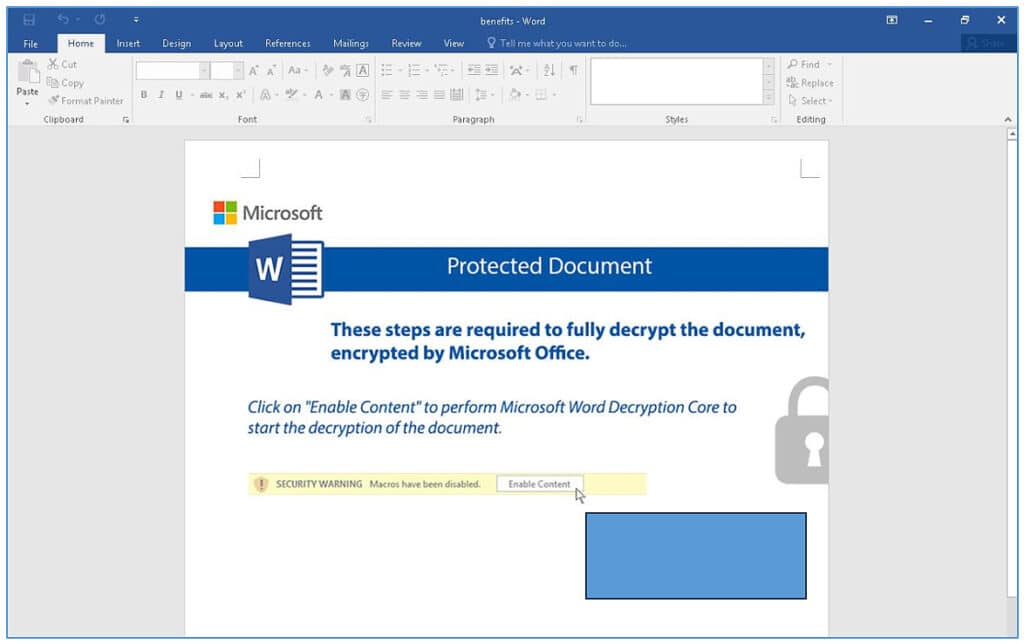
Task: Select the Mailings tab
Action: (x=351, y=44)
